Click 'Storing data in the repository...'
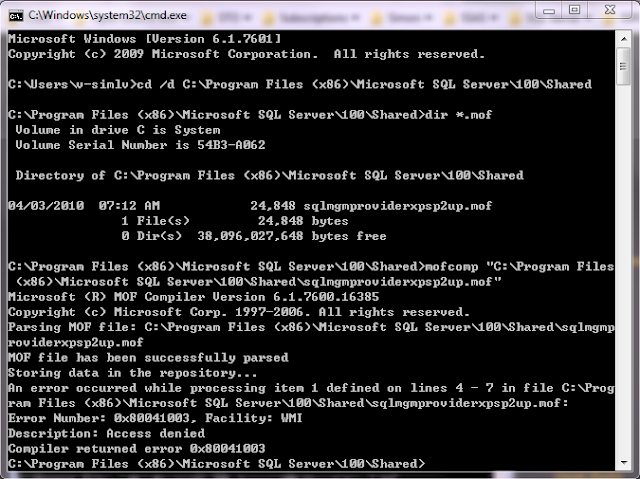Screen dimensions: 640x479 (133, 373)
